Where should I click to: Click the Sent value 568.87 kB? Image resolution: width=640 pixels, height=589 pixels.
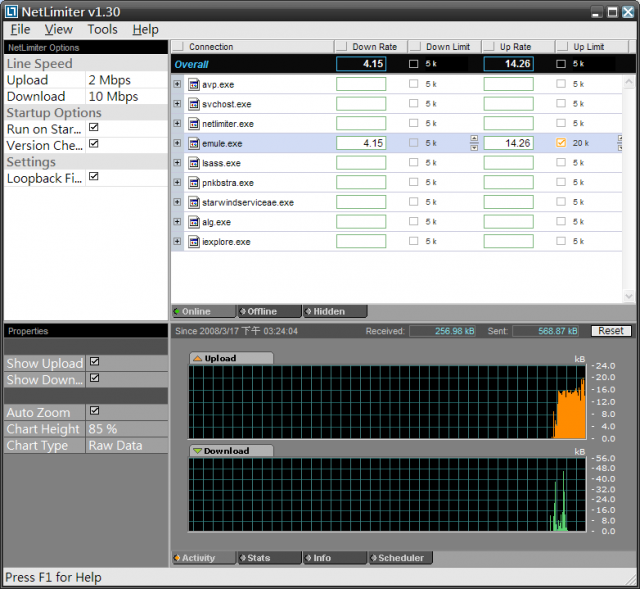tap(546, 331)
